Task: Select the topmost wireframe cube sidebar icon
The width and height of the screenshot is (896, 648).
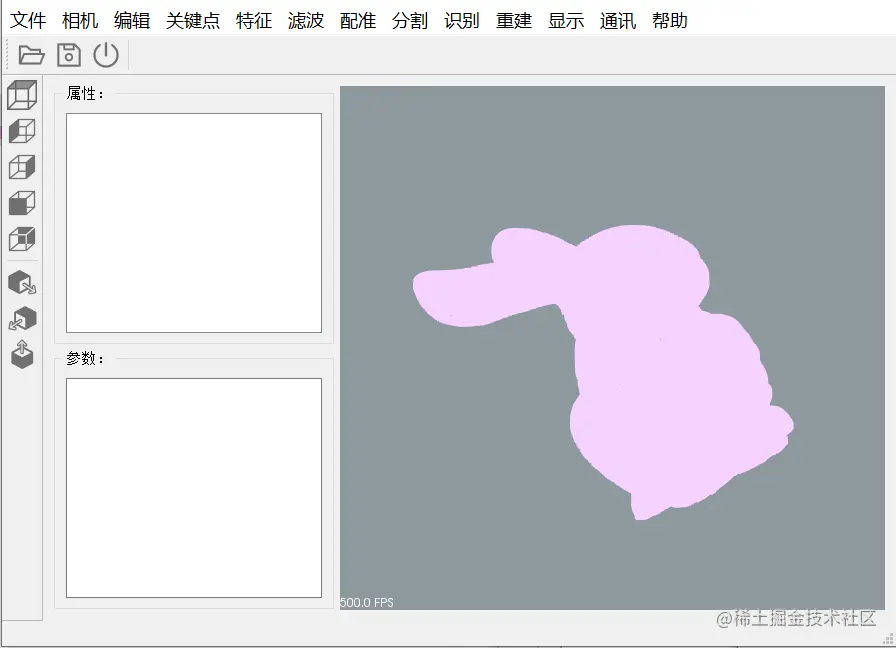Action: click(20, 94)
